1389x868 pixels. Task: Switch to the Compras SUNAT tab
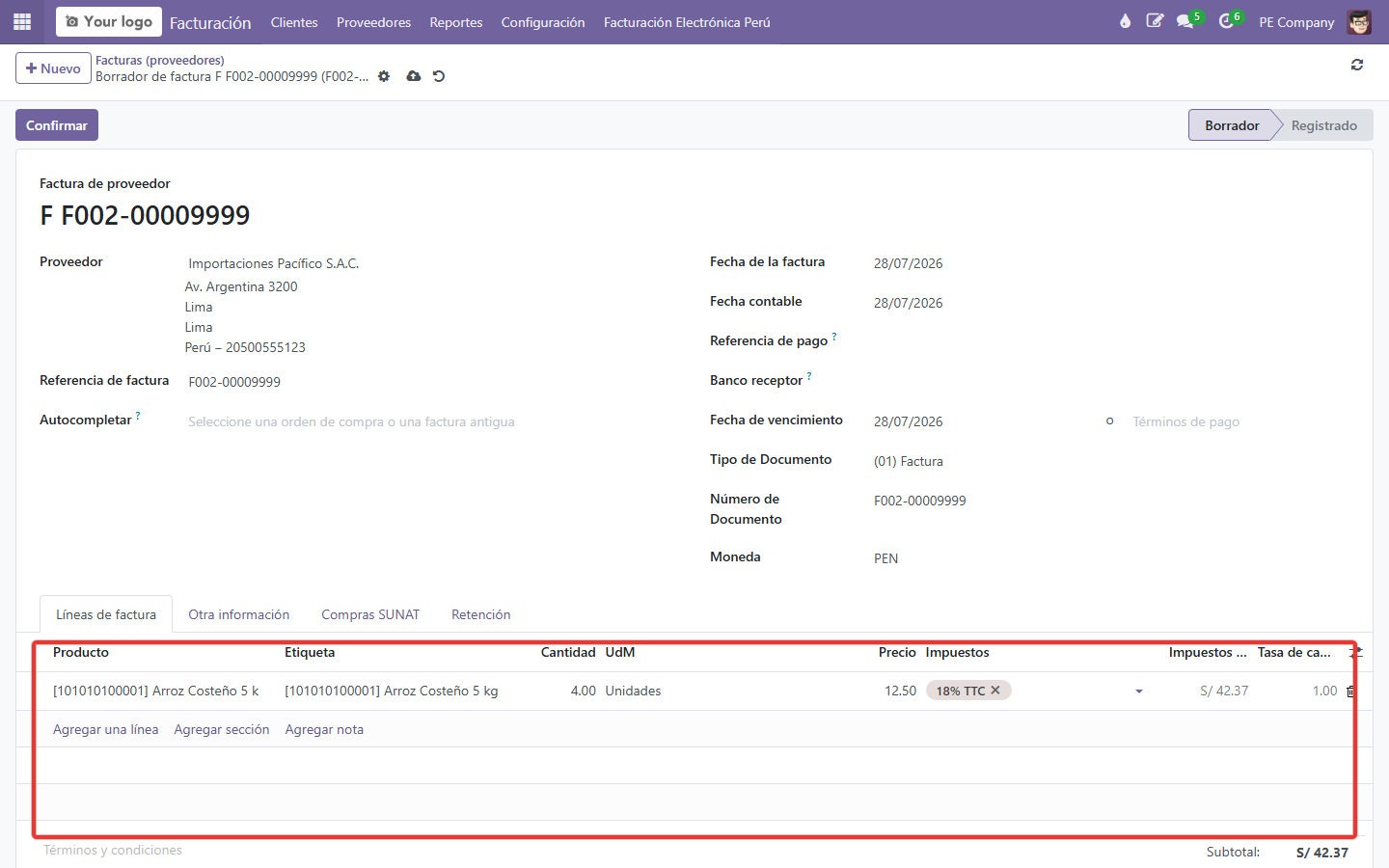pos(370,614)
